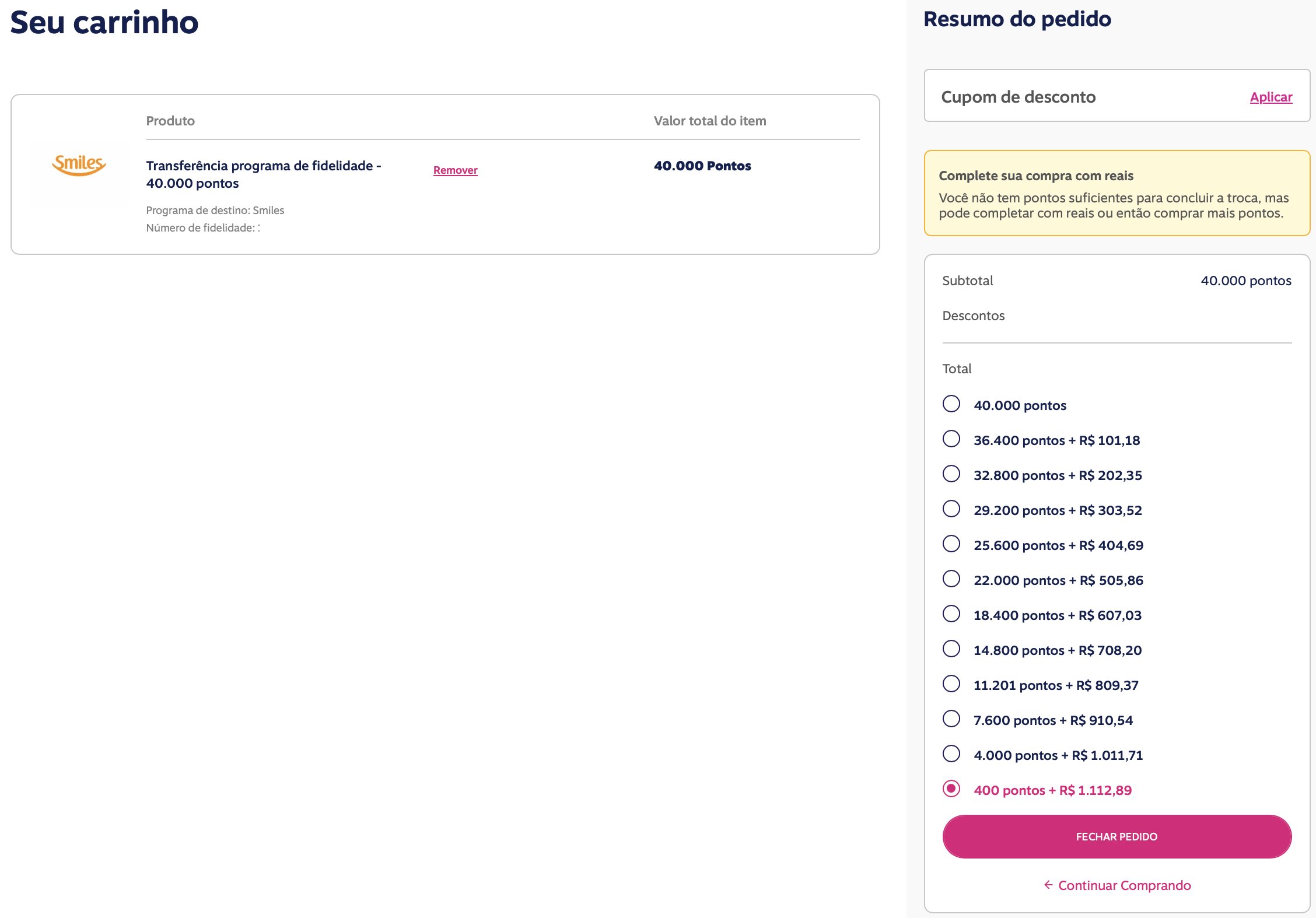Pick 29.200 pontos + R$ 303,52 option
The image size is (1316, 918).
951,509
